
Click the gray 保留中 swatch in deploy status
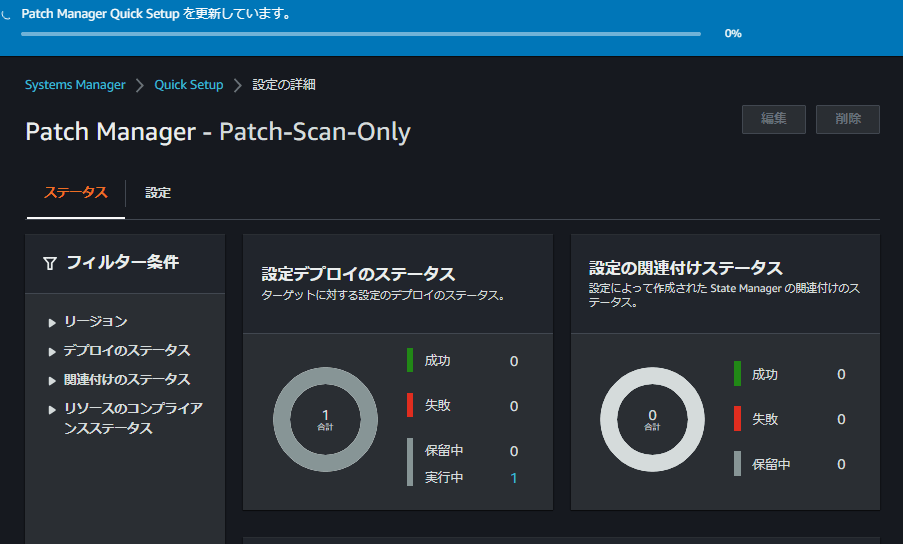(410, 462)
